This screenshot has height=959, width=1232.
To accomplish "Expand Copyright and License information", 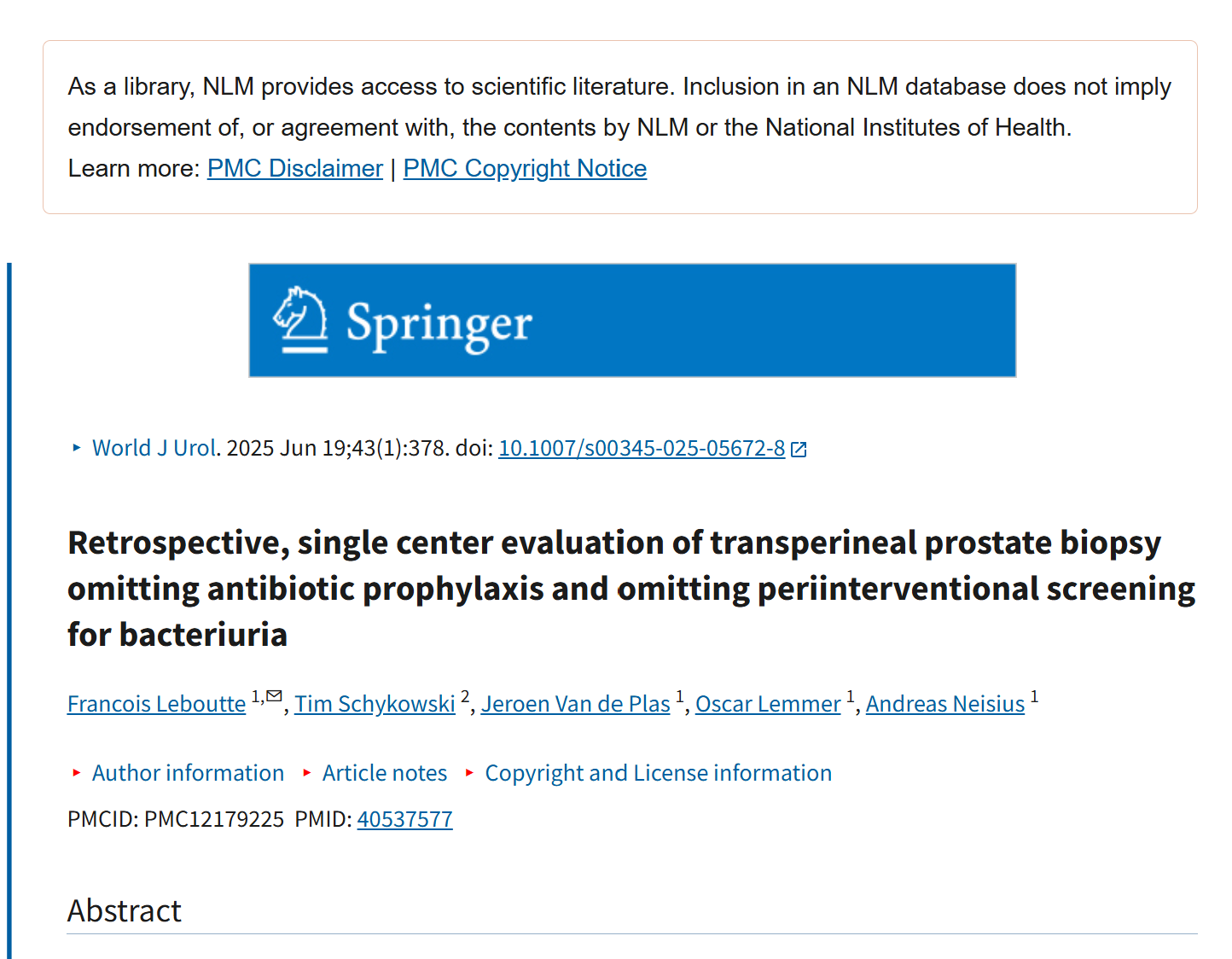I will click(x=658, y=773).
